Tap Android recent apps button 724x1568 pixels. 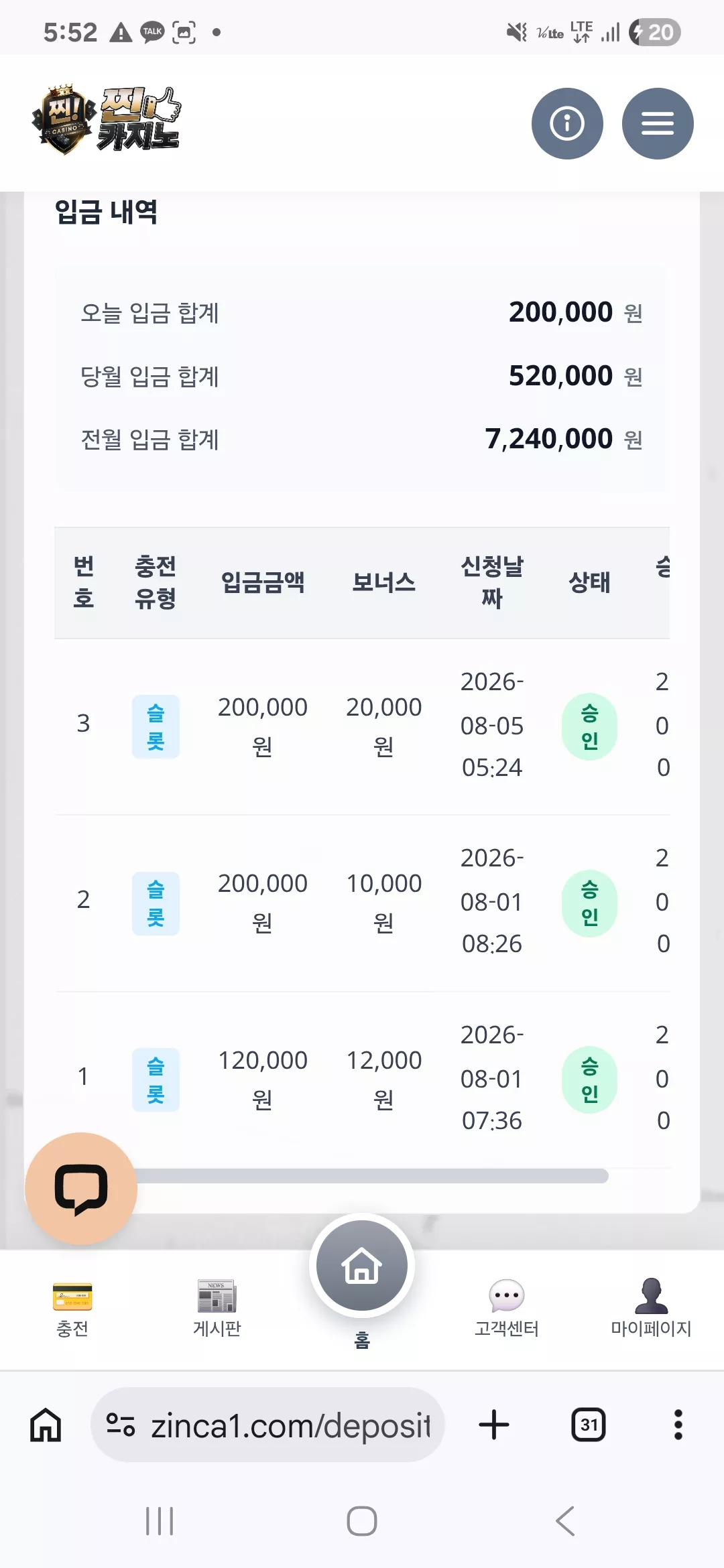click(160, 1521)
